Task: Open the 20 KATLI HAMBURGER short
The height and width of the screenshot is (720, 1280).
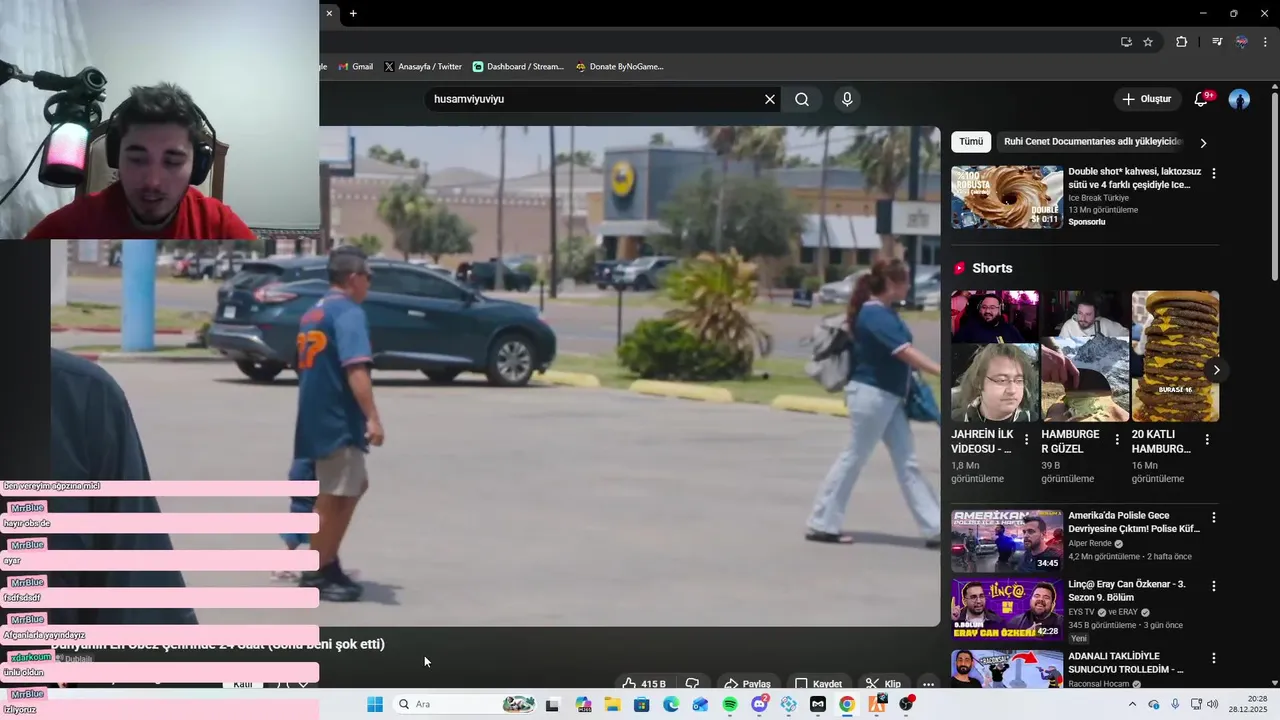Action: tap(1175, 356)
